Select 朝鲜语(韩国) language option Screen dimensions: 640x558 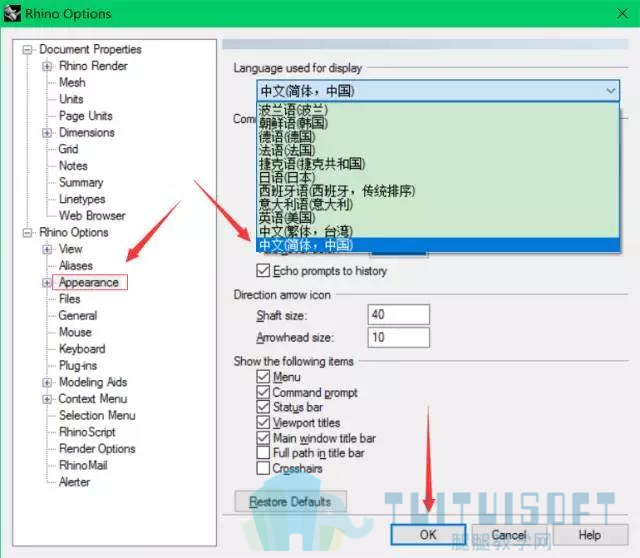pos(438,123)
